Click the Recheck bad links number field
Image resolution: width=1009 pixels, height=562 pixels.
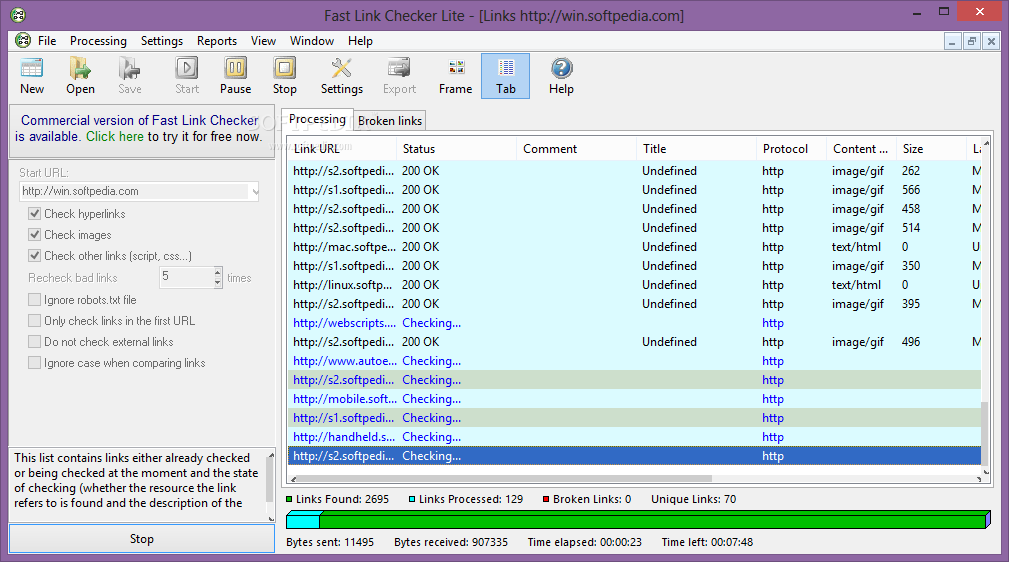186,277
